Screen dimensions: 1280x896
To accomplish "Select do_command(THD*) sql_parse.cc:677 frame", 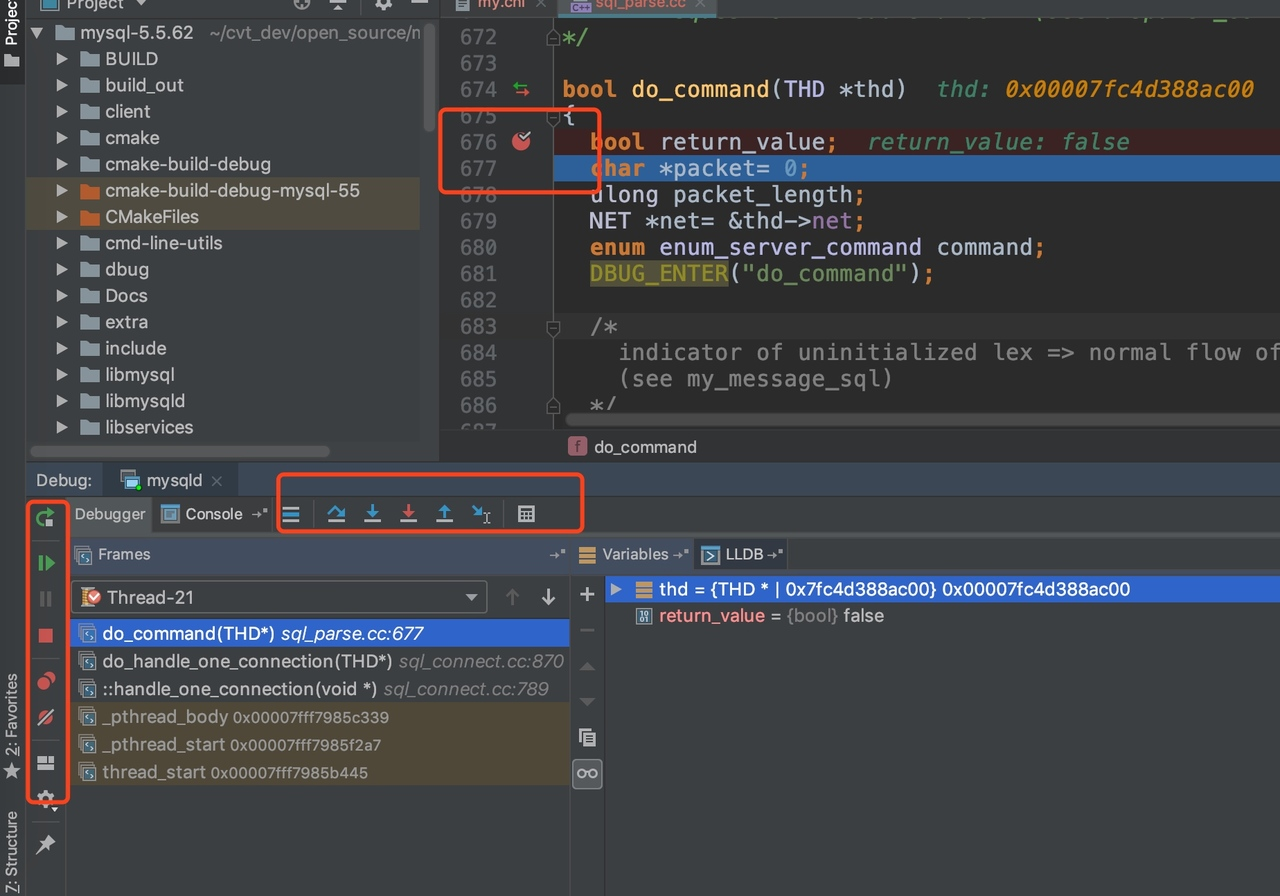I will [x=320, y=633].
